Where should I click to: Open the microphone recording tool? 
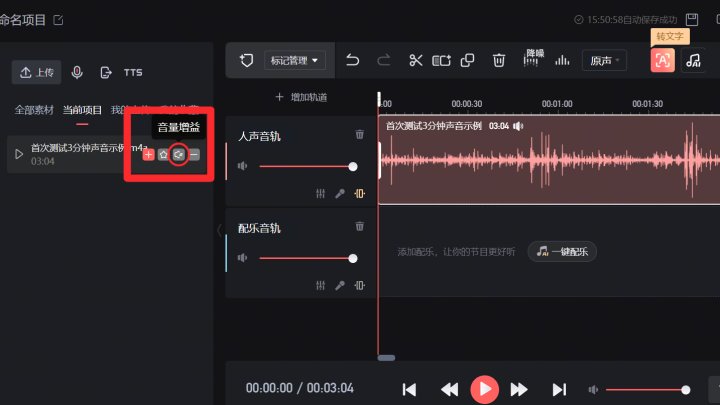[77, 73]
